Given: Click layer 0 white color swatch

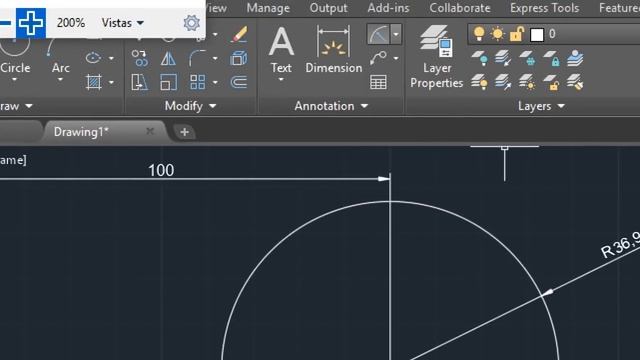Looking at the screenshot, I should coord(537,35).
